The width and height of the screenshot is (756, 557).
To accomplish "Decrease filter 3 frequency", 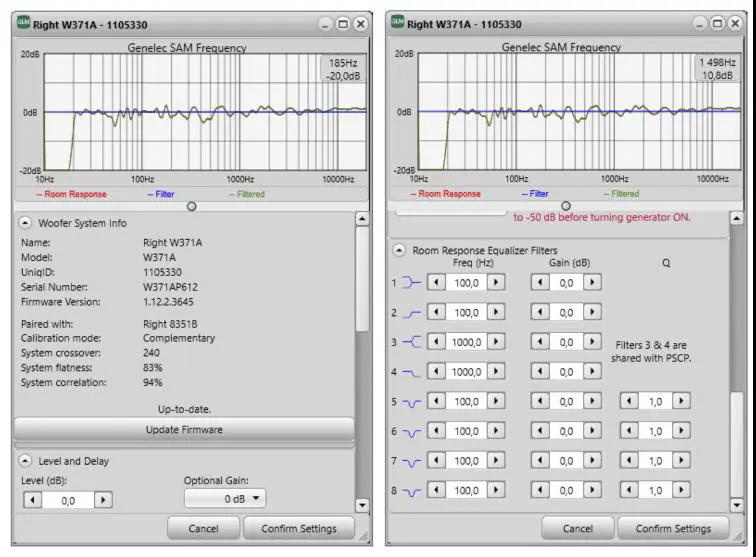I will pos(436,341).
